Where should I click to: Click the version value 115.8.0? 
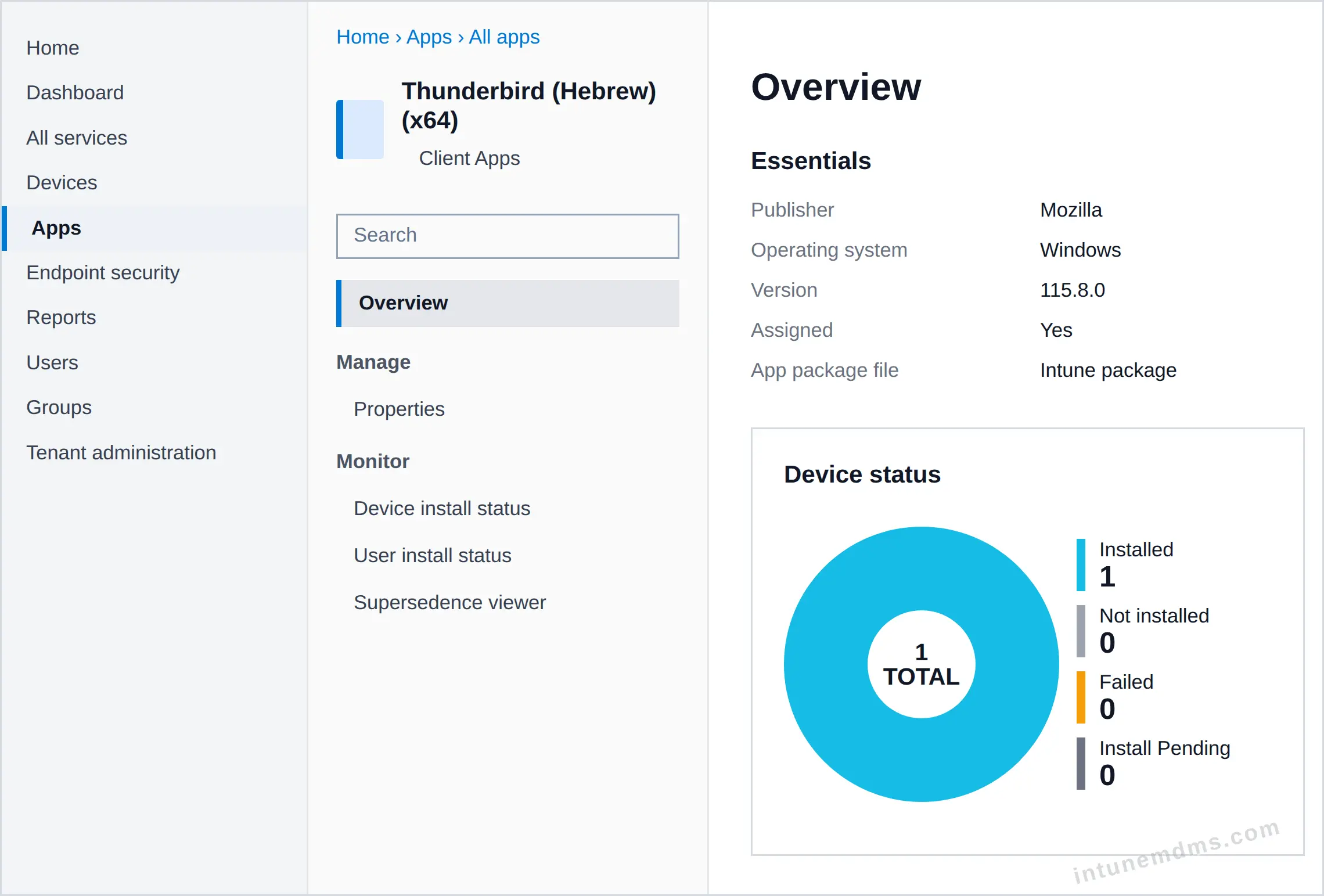click(1073, 290)
